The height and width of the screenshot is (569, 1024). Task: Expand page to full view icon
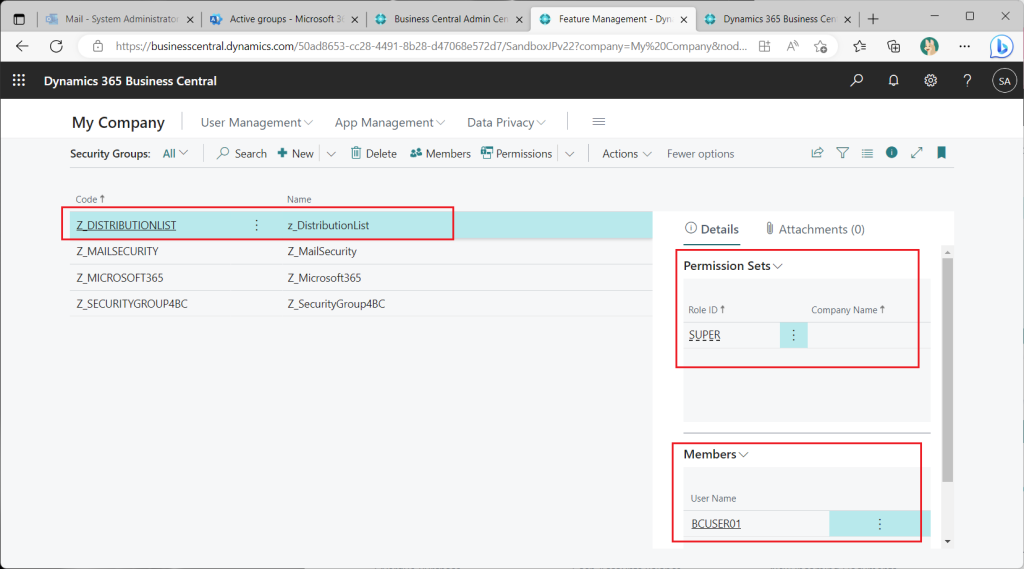pyautogui.click(x=917, y=152)
